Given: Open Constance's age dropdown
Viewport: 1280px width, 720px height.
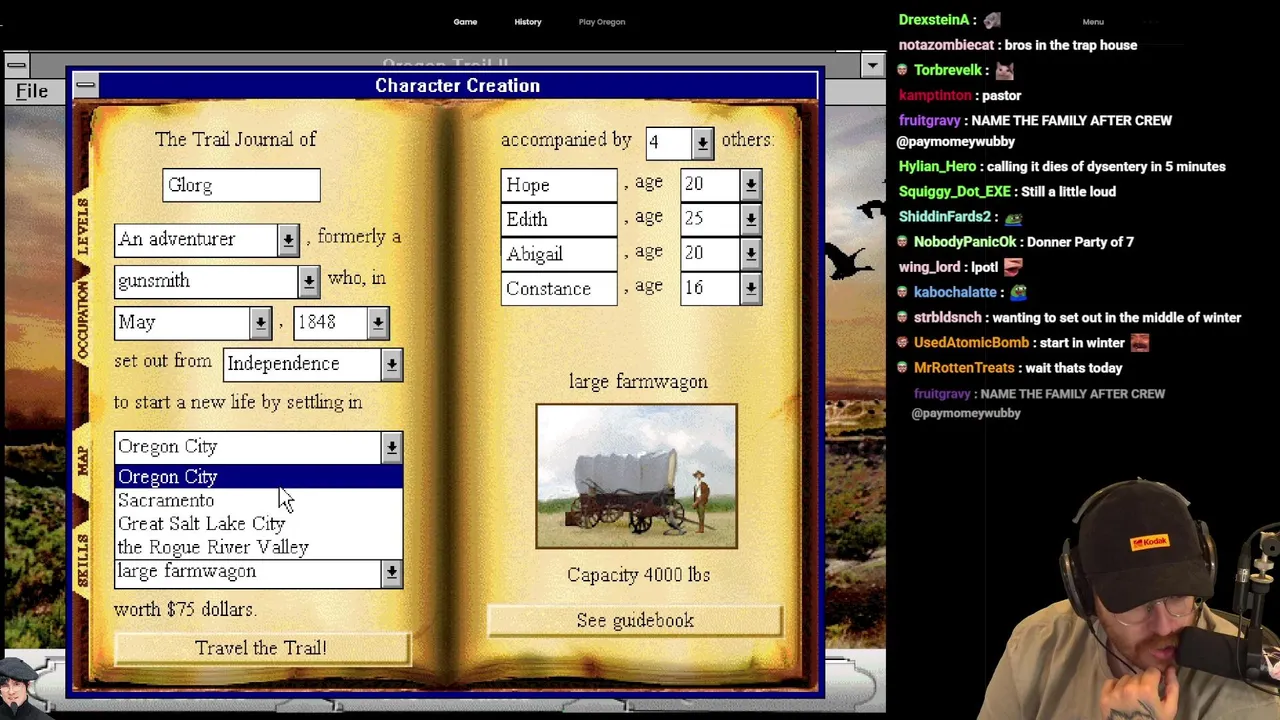Looking at the screenshot, I should tap(750, 289).
